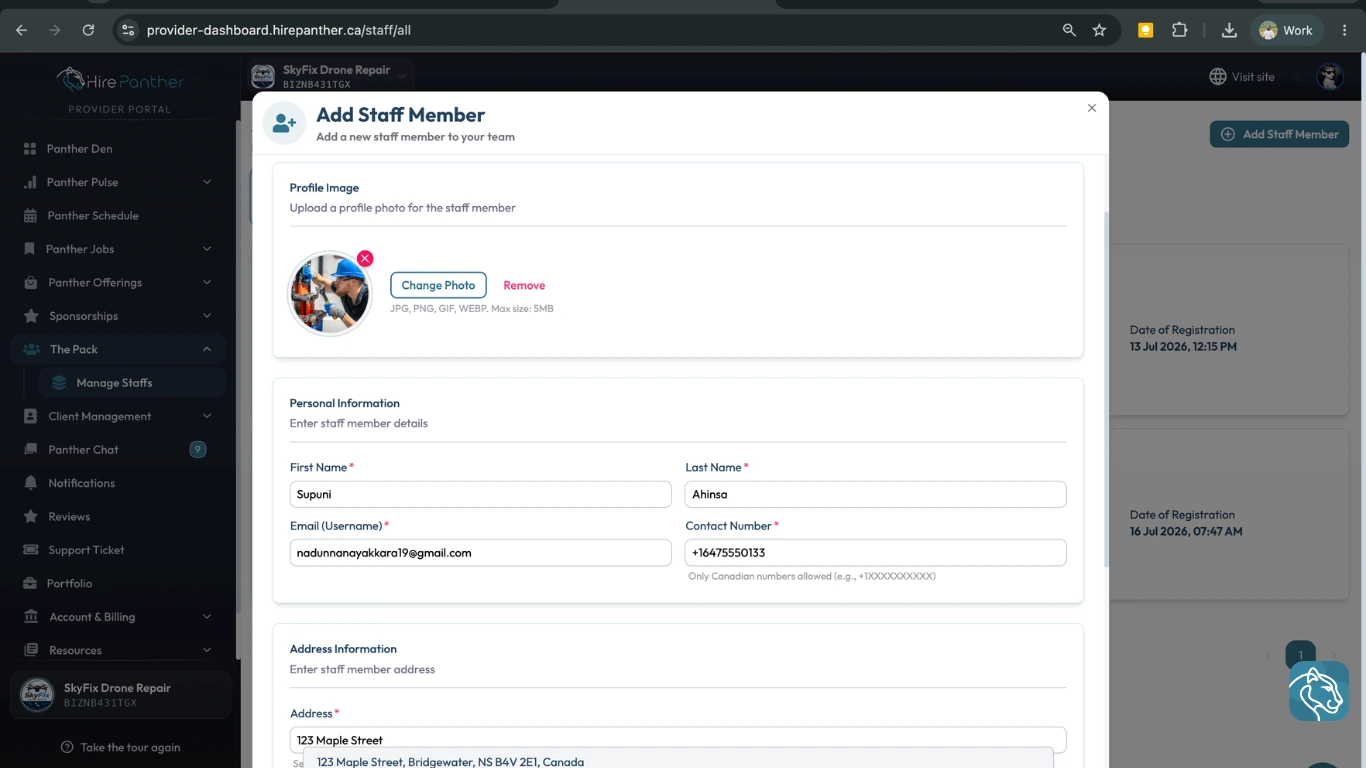Screen dimensions: 1366x768
Task: Click pagination page 1 button
Action: tap(1300, 655)
